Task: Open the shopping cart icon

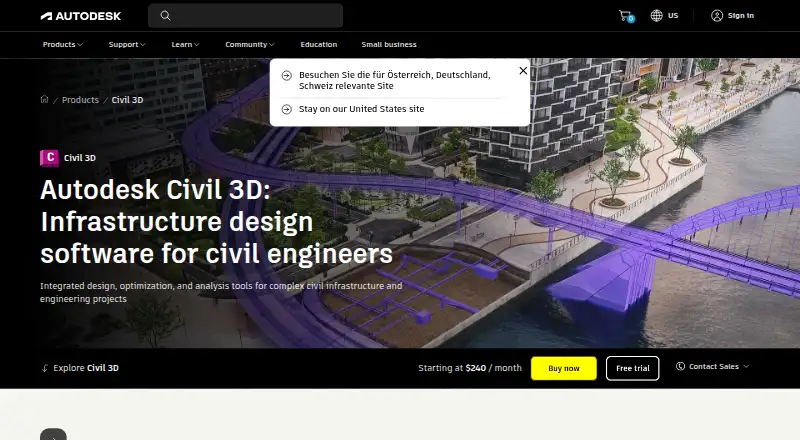Action: pyautogui.click(x=626, y=16)
